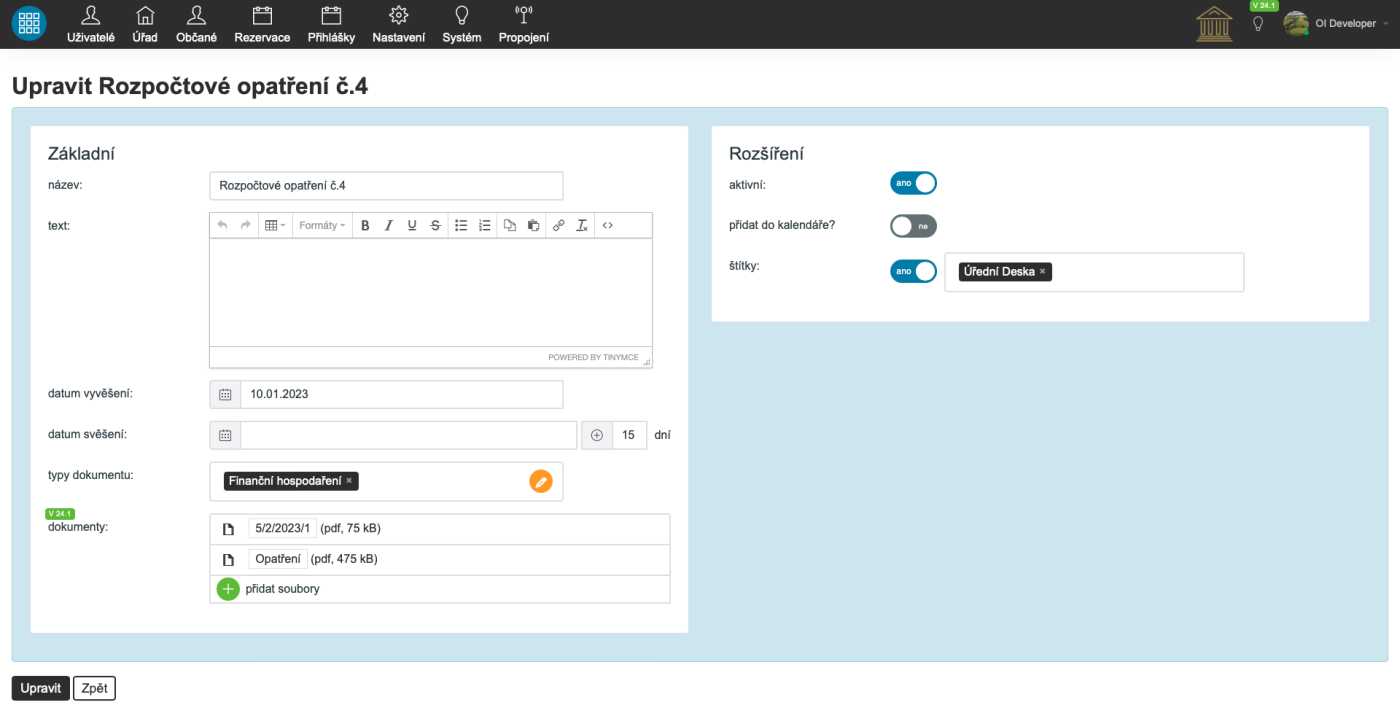Click the datum vyvěšení date field
1400x724 pixels.
point(402,394)
